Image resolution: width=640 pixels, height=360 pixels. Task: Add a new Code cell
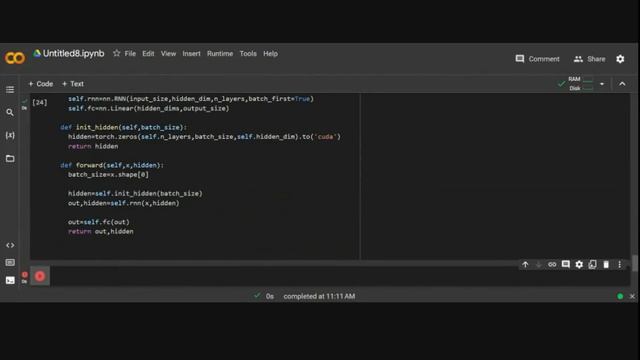click(x=40, y=84)
